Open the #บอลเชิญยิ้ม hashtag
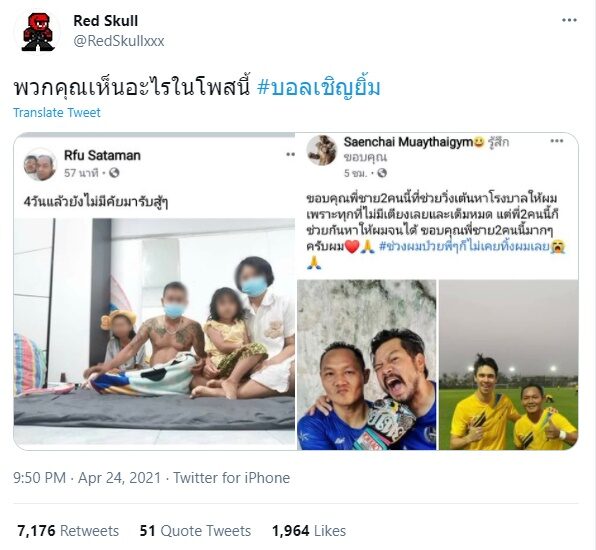596x550 pixels. click(x=319, y=88)
